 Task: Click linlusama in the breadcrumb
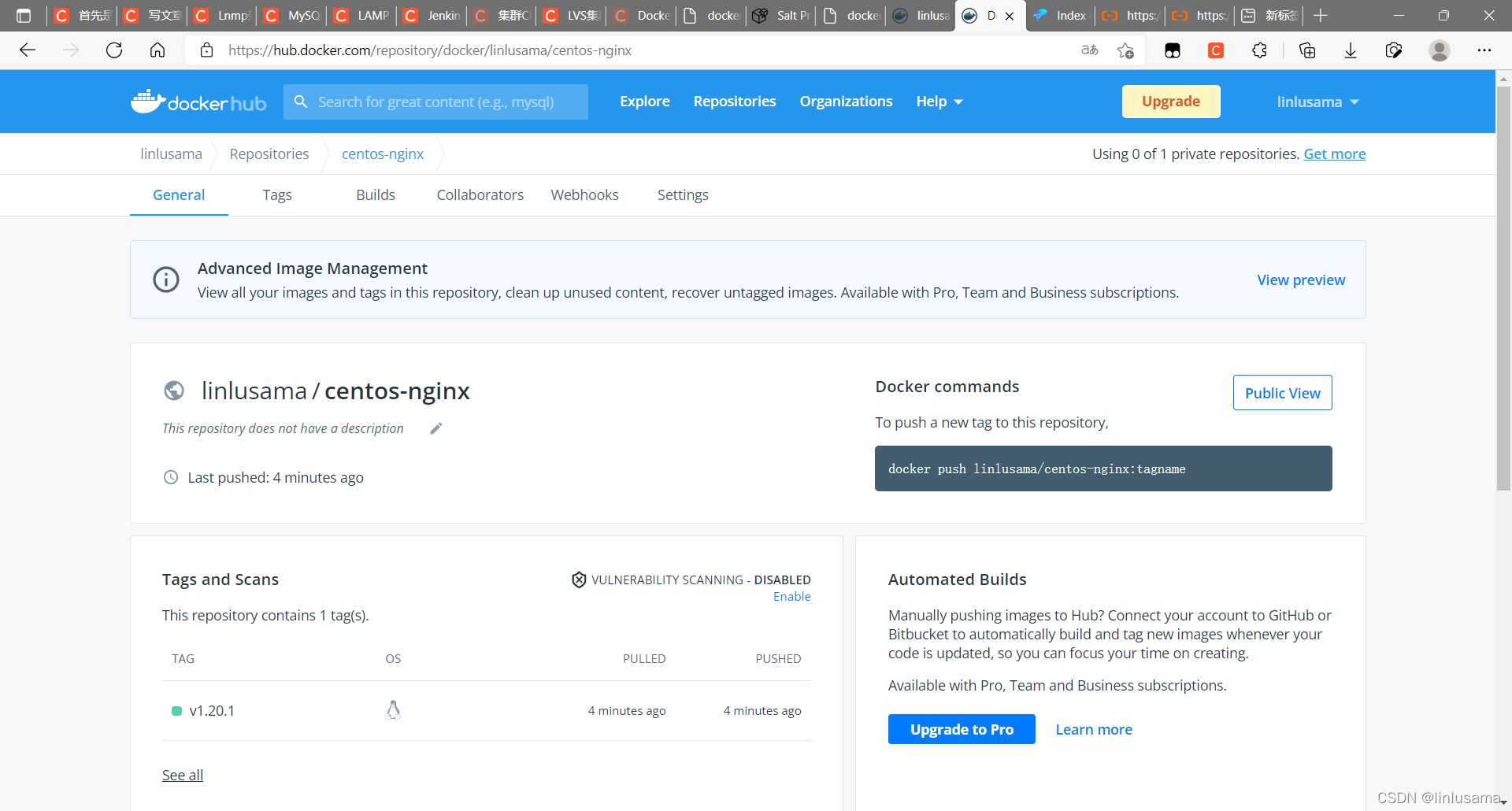coord(171,154)
